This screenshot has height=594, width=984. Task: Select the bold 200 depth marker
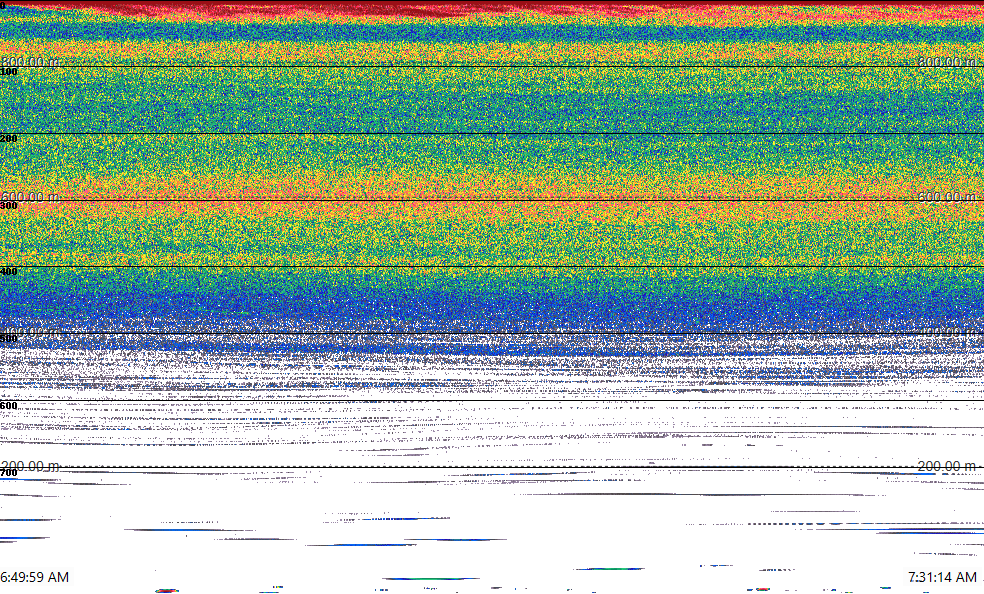pyautogui.click(x=9, y=139)
